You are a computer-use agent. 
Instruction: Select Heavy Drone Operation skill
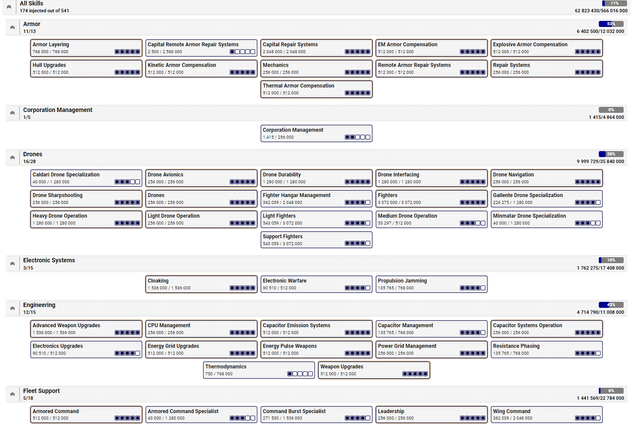click(86, 219)
